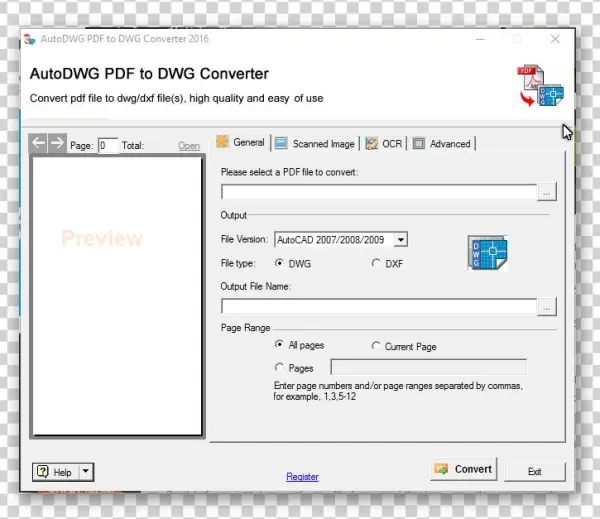
Task: Select DXF file type option
Action: tap(376, 264)
